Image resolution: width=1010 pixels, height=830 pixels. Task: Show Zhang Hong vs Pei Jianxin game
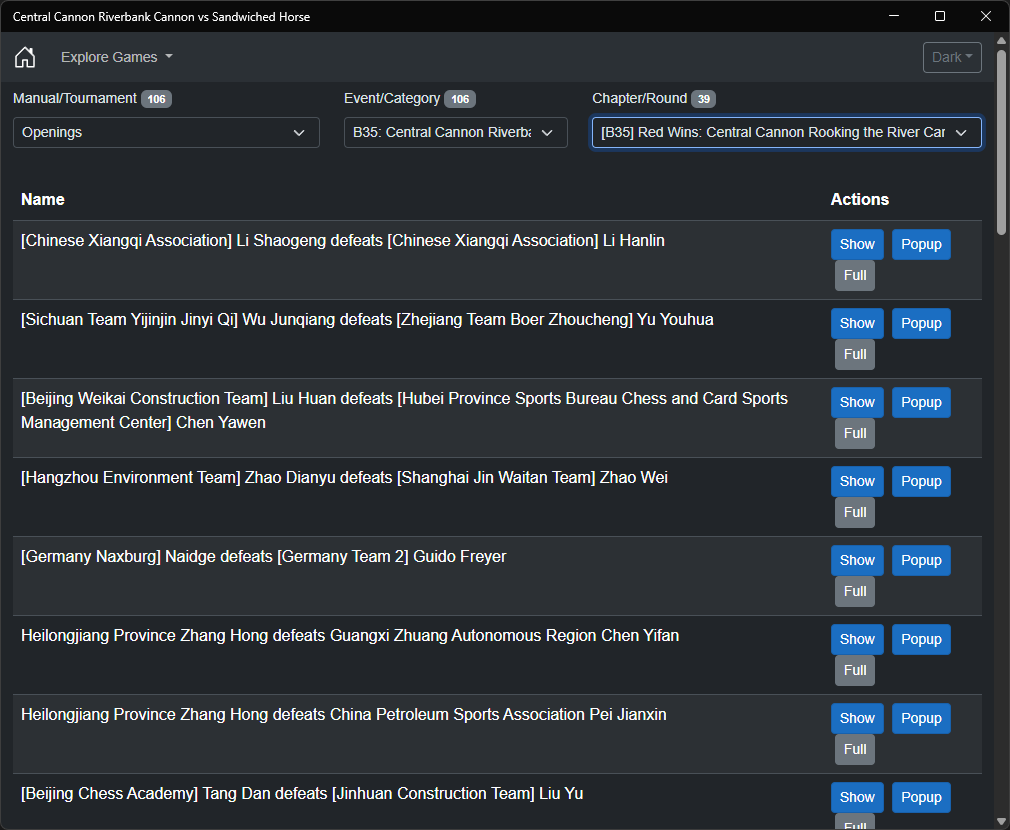857,718
